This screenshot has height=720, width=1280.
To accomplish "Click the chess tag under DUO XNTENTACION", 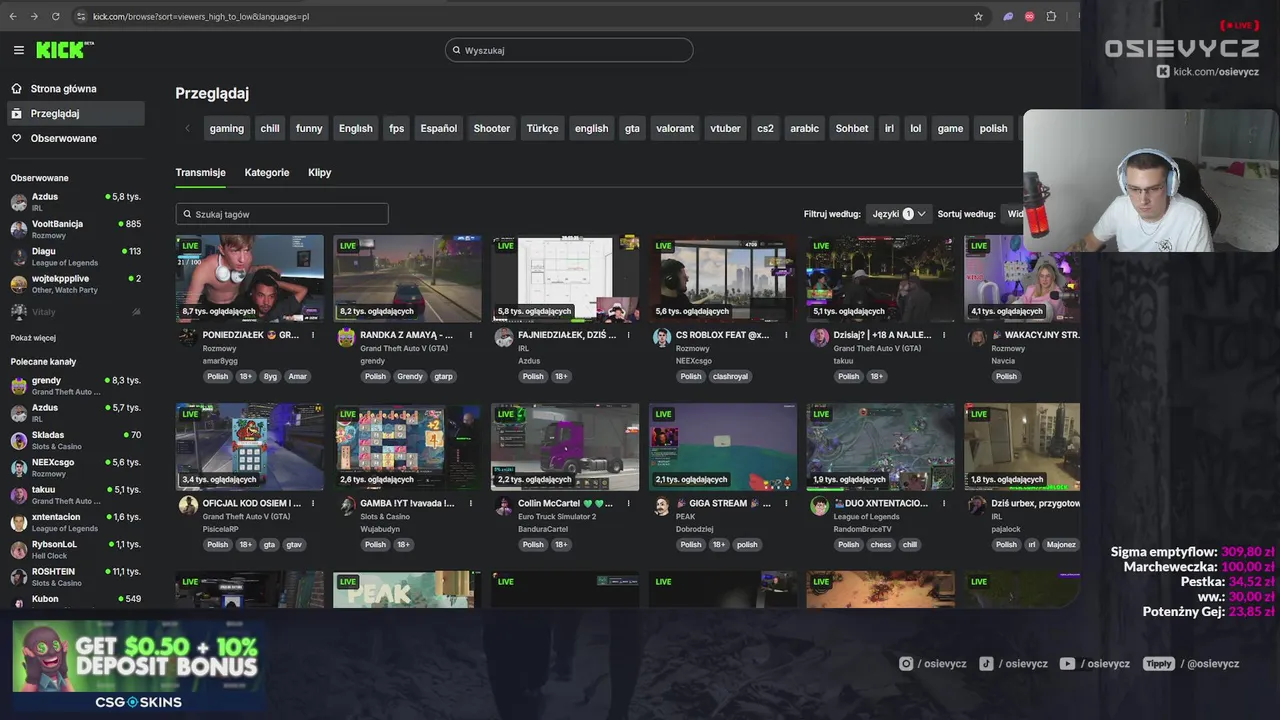I will tap(880, 545).
